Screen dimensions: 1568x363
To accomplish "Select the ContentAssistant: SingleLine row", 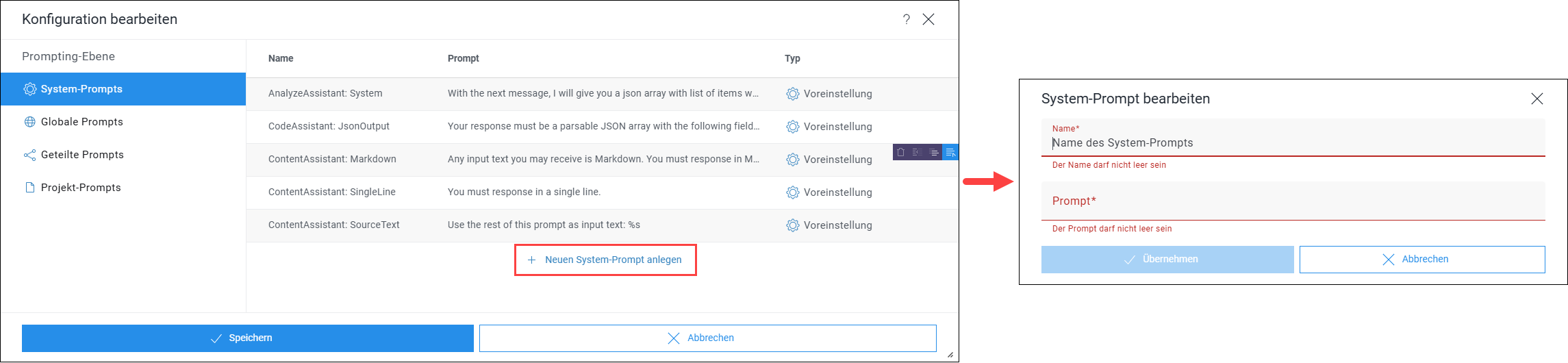I will (603, 192).
